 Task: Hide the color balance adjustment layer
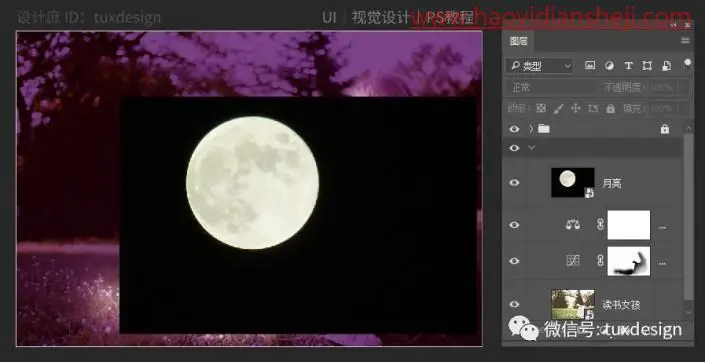(514, 225)
